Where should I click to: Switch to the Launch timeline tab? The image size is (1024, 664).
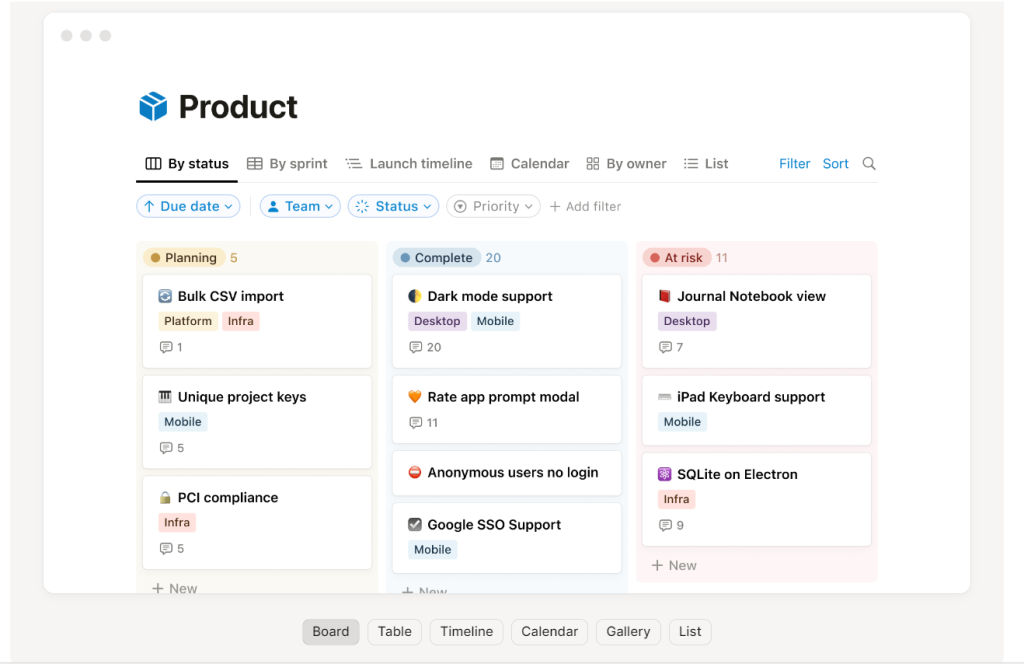409,164
